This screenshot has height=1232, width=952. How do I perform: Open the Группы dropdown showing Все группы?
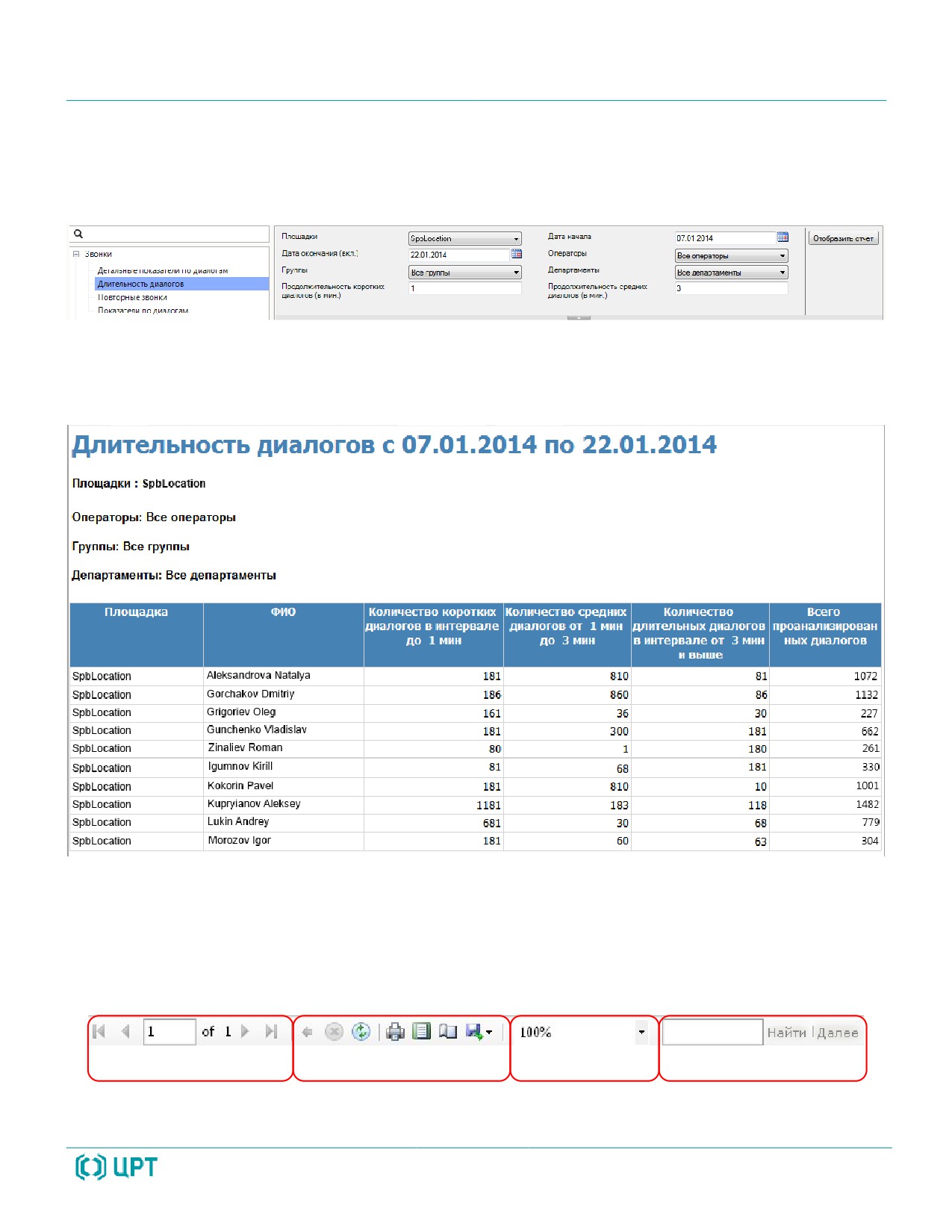point(464,273)
